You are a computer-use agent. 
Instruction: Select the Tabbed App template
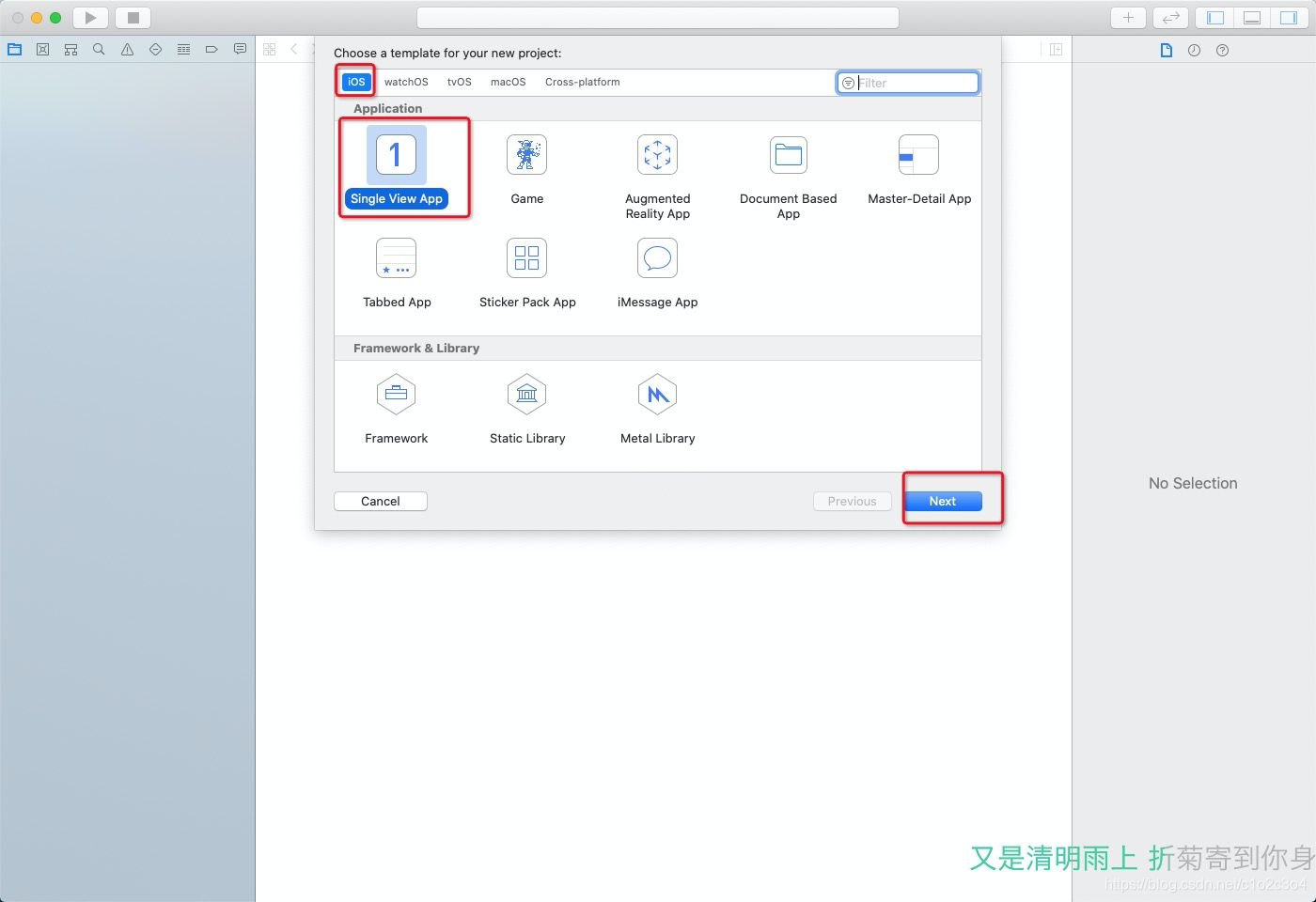pos(397,272)
